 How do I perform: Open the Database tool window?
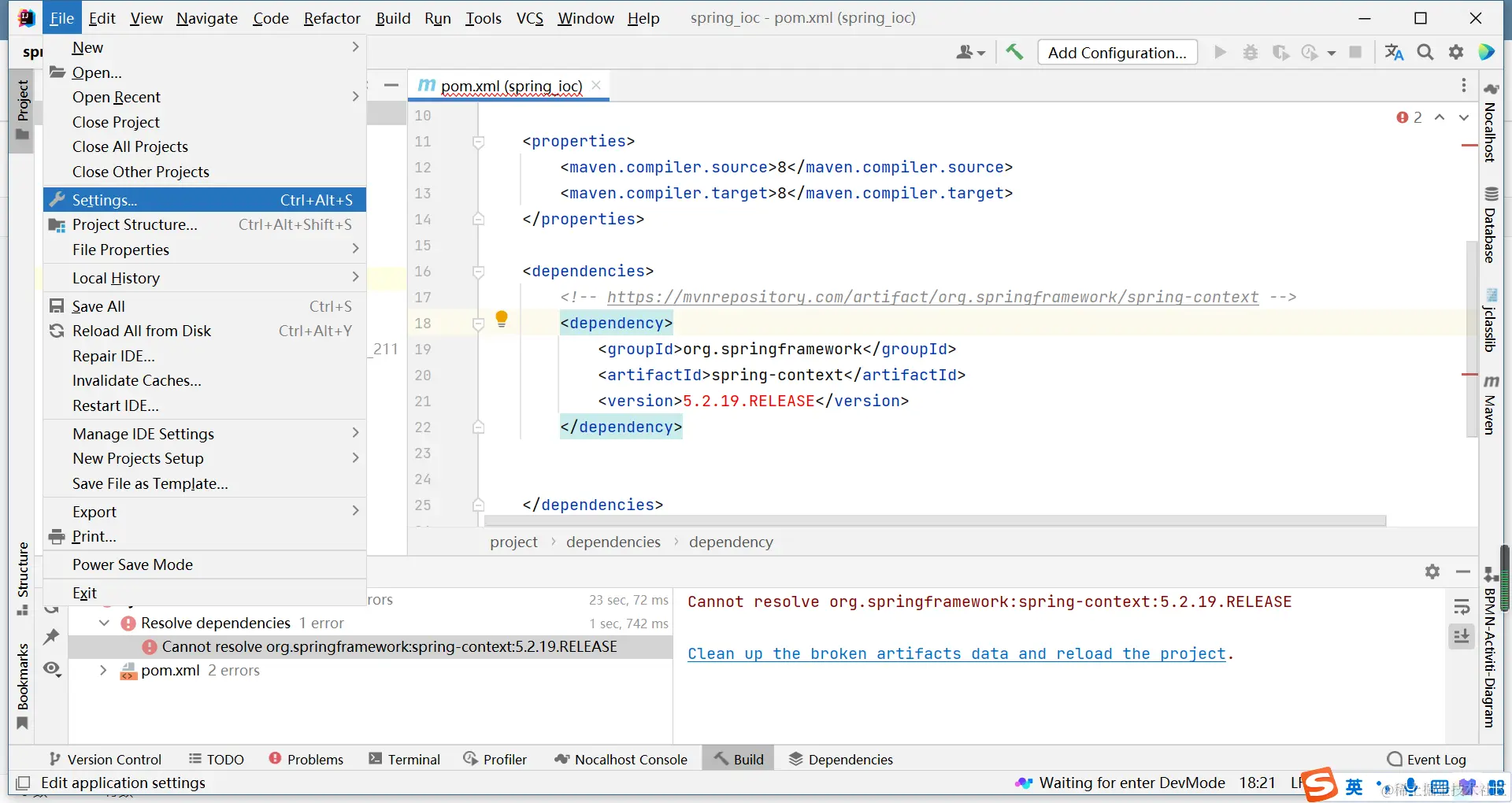point(1490,225)
